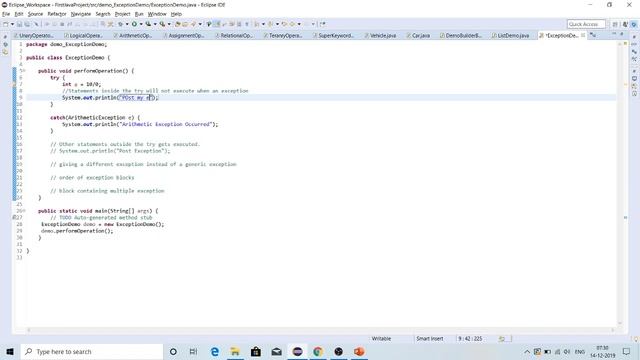Image resolution: width=640 pixels, height=360 pixels.
Task: Click the Open Perspective icon
Action: pyautogui.click(x=615, y=24)
